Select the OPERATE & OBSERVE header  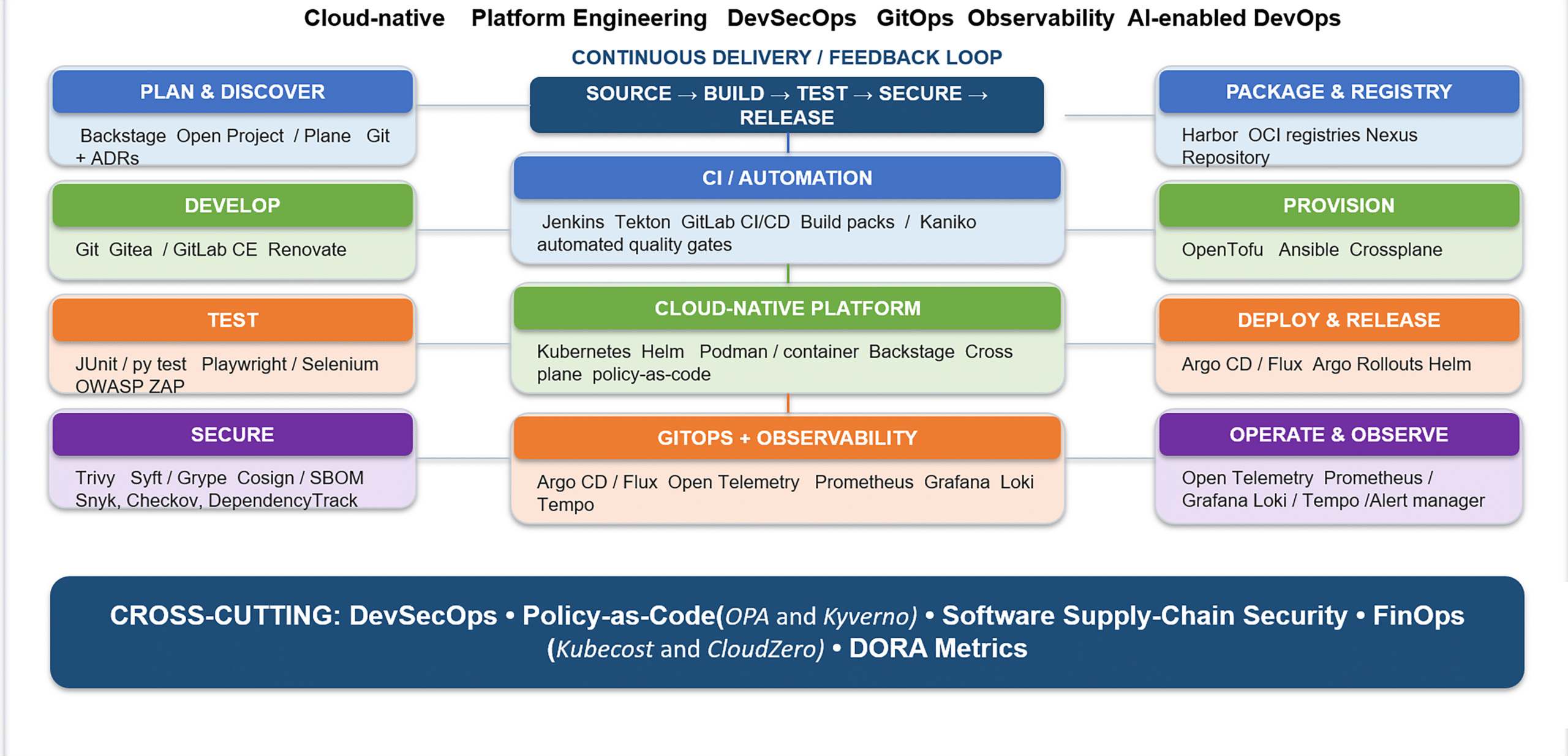[x=1339, y=435]
